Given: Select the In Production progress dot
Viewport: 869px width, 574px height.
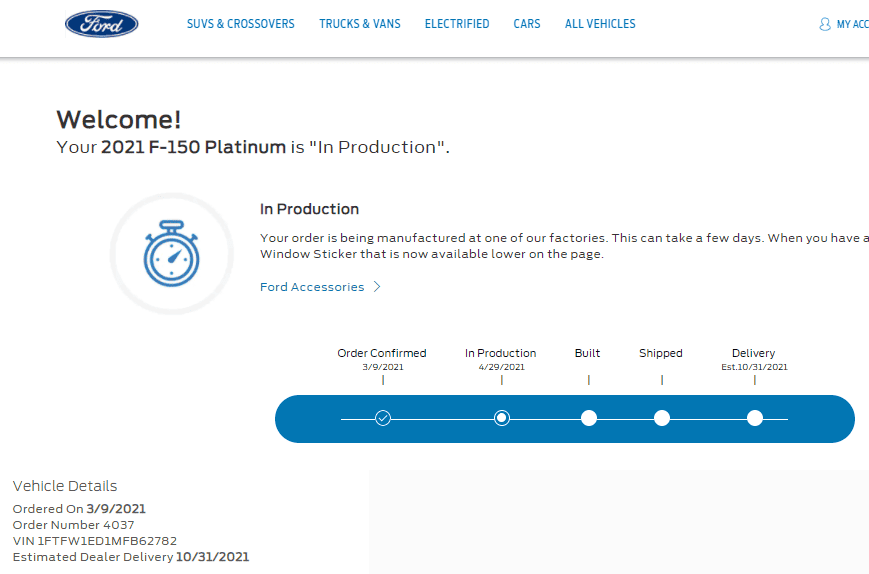Looking at the screenshot, I should tap(502, 418).
